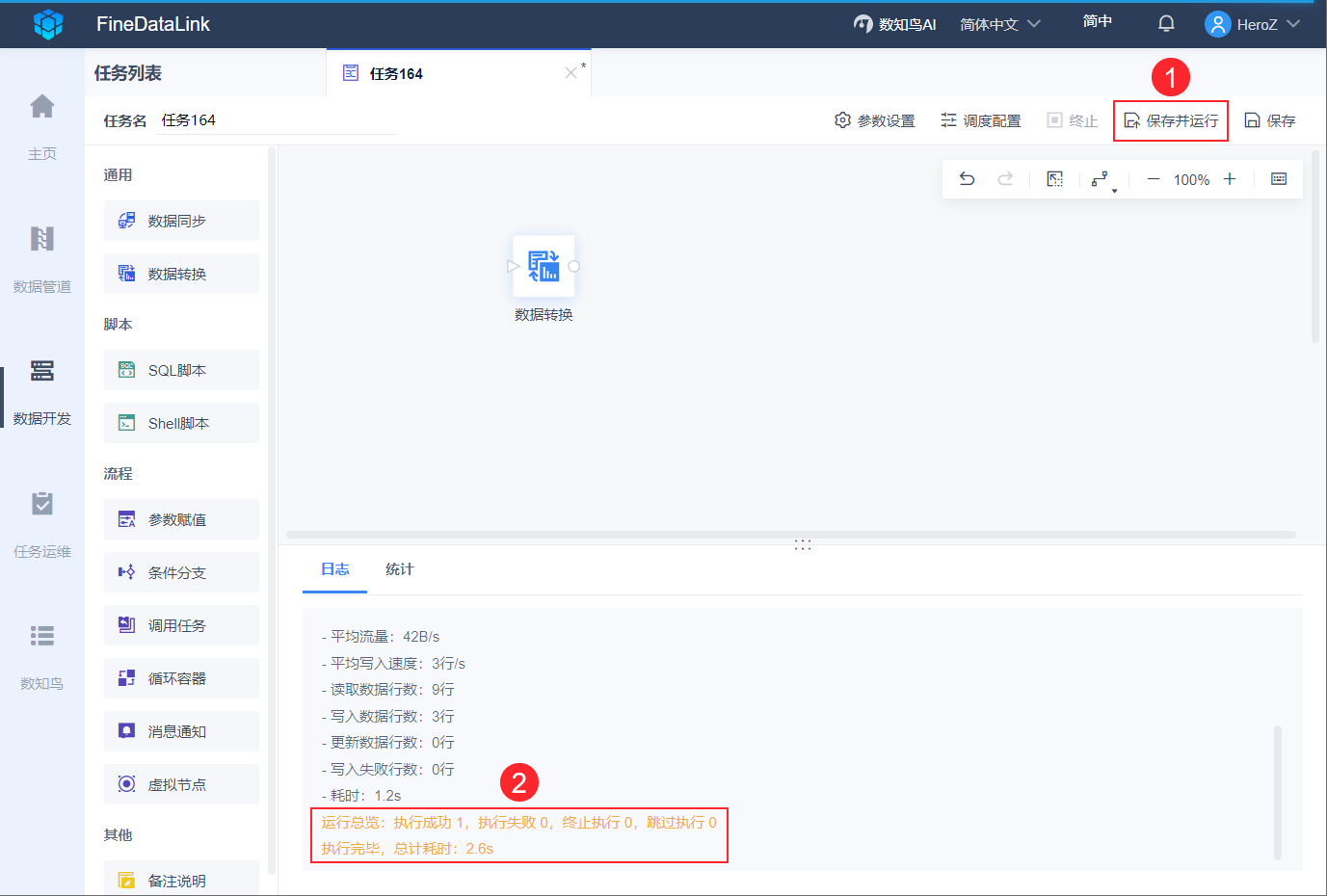Zoom out the canvas with minus

tap(1154, 179)
